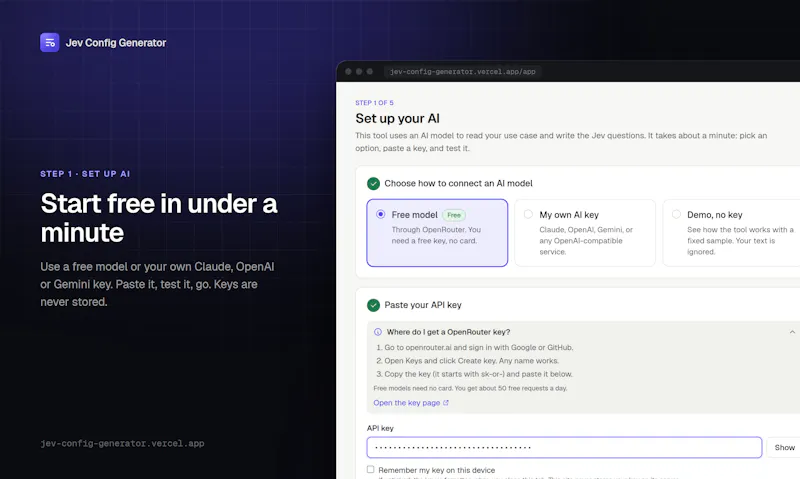Click the browser address bar showing jev-config-generator.vercel.app/app
The height and width of the screenshot is (479, 800).
(x=463, y=72)
